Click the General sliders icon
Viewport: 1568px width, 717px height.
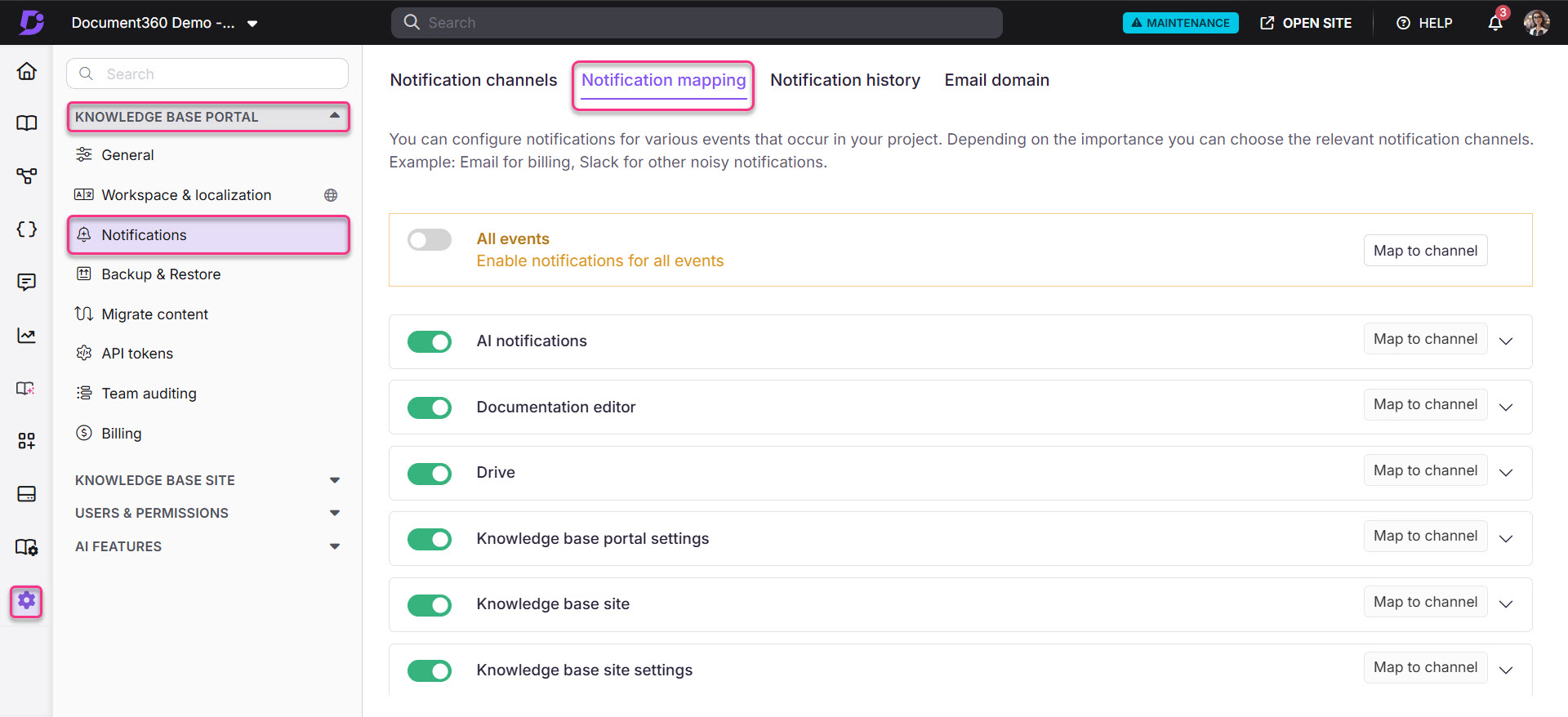click(84, 154)
